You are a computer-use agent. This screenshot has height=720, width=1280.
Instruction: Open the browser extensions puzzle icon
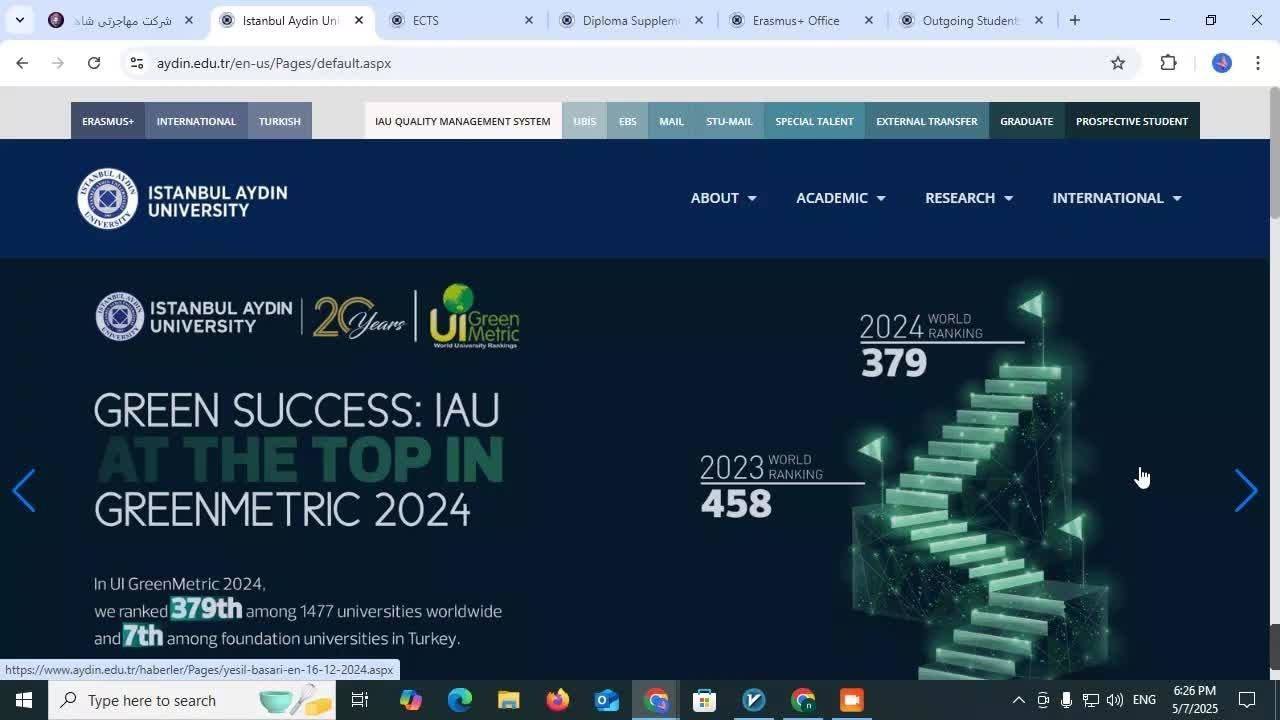[1168, 63]
